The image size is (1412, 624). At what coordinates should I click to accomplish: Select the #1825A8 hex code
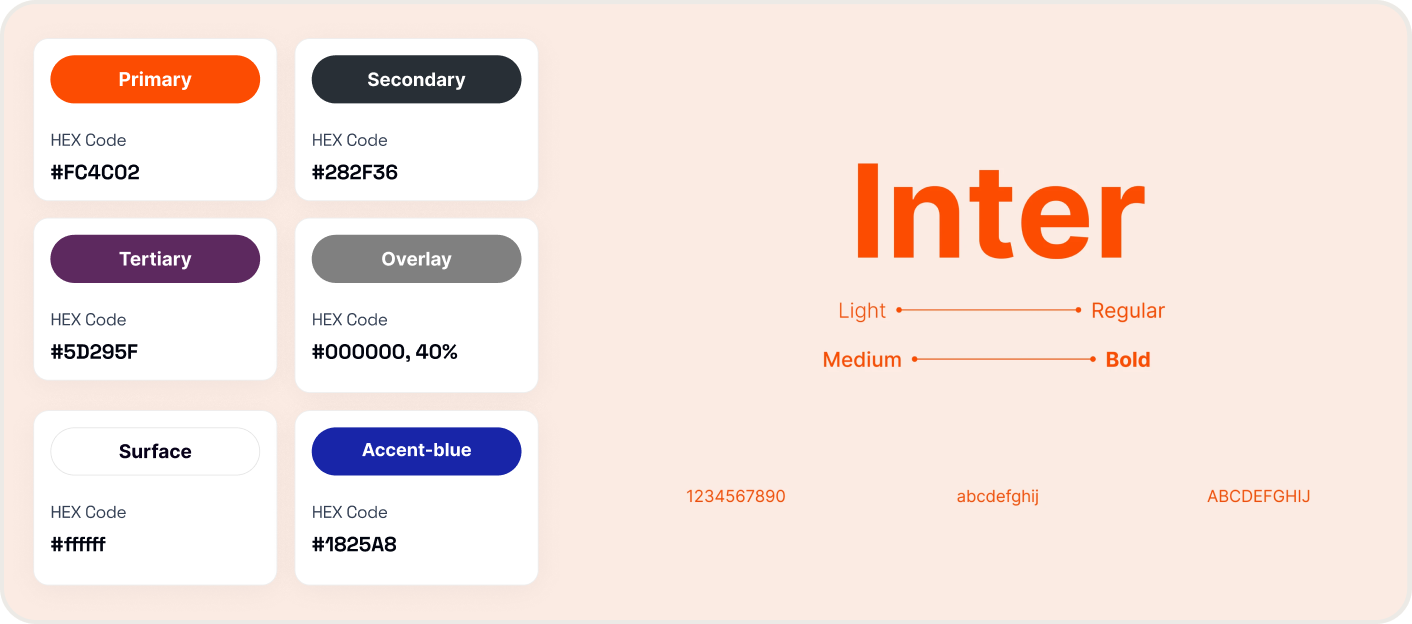(x=354, y=545)
